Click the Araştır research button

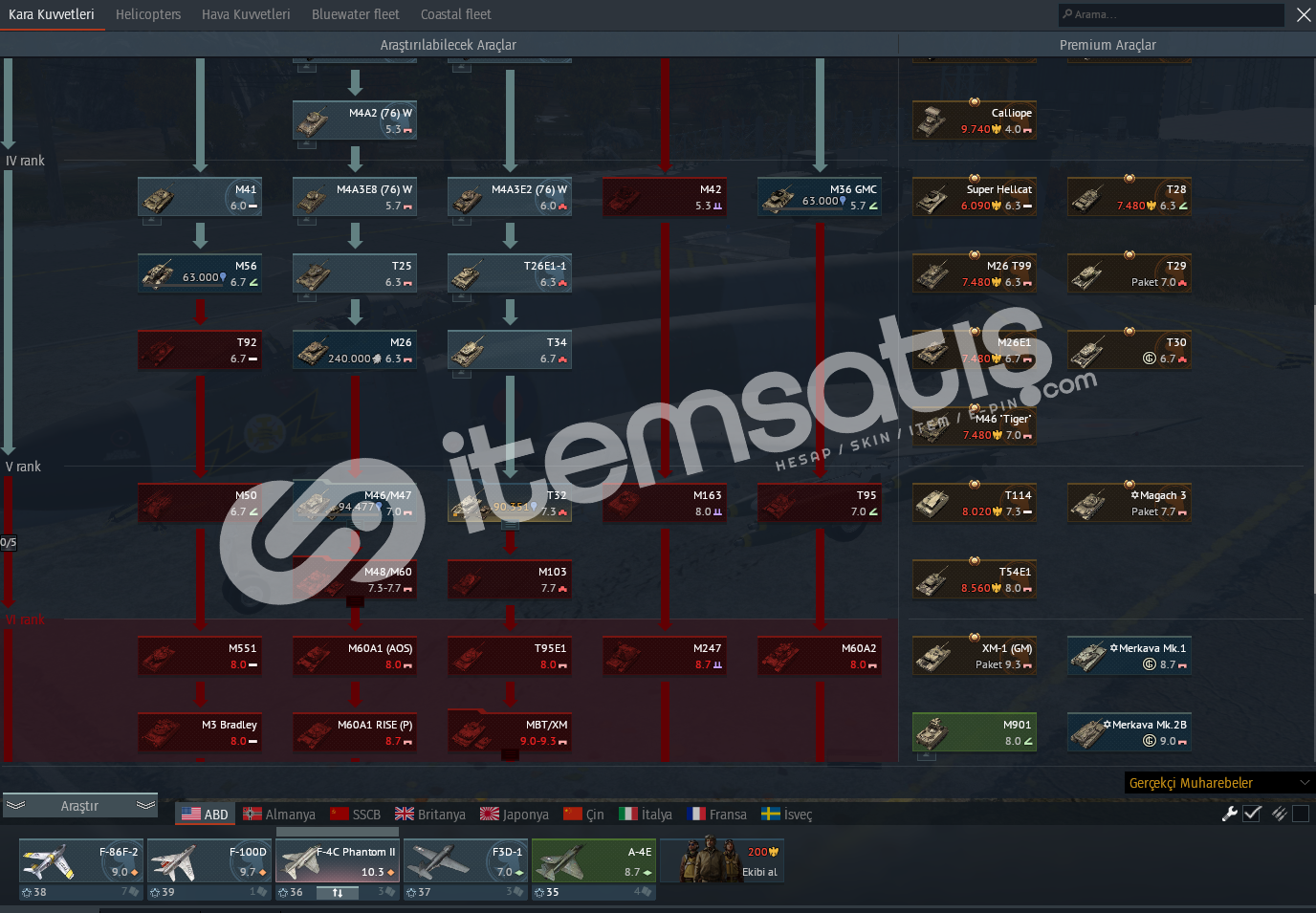pos(79,806)
